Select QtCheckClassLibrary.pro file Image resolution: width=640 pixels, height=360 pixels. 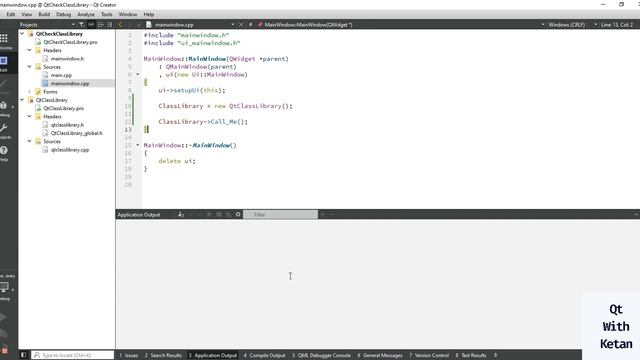click(x=70, y=42)
